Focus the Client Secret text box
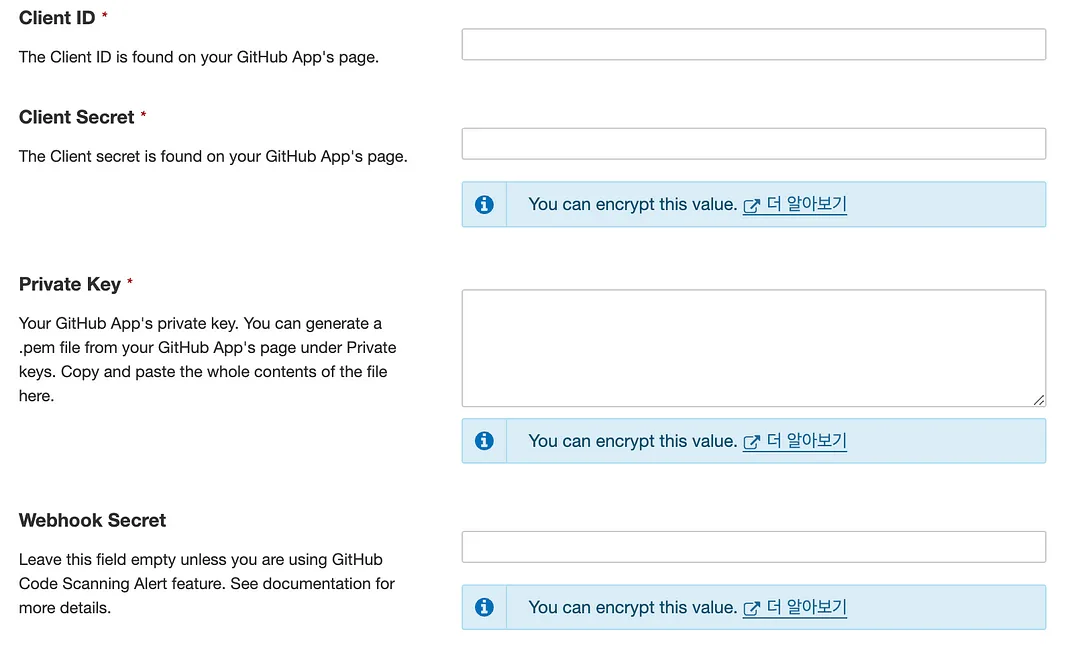Image resolution: width=1072 pixels, height=663 pixels. 753,143
